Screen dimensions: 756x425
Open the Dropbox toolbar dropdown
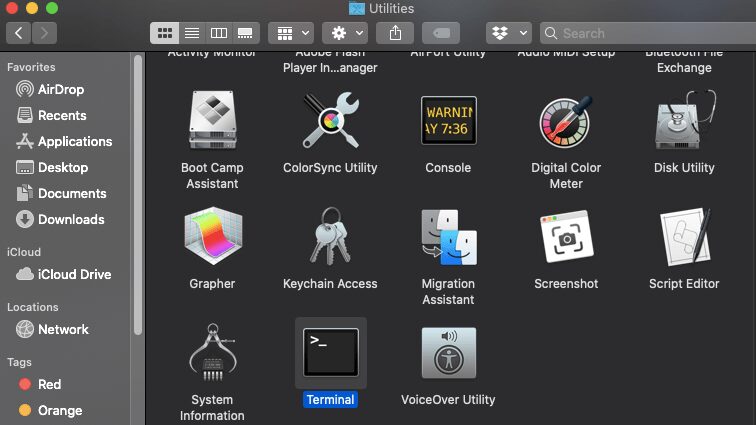tap(509, 33)
